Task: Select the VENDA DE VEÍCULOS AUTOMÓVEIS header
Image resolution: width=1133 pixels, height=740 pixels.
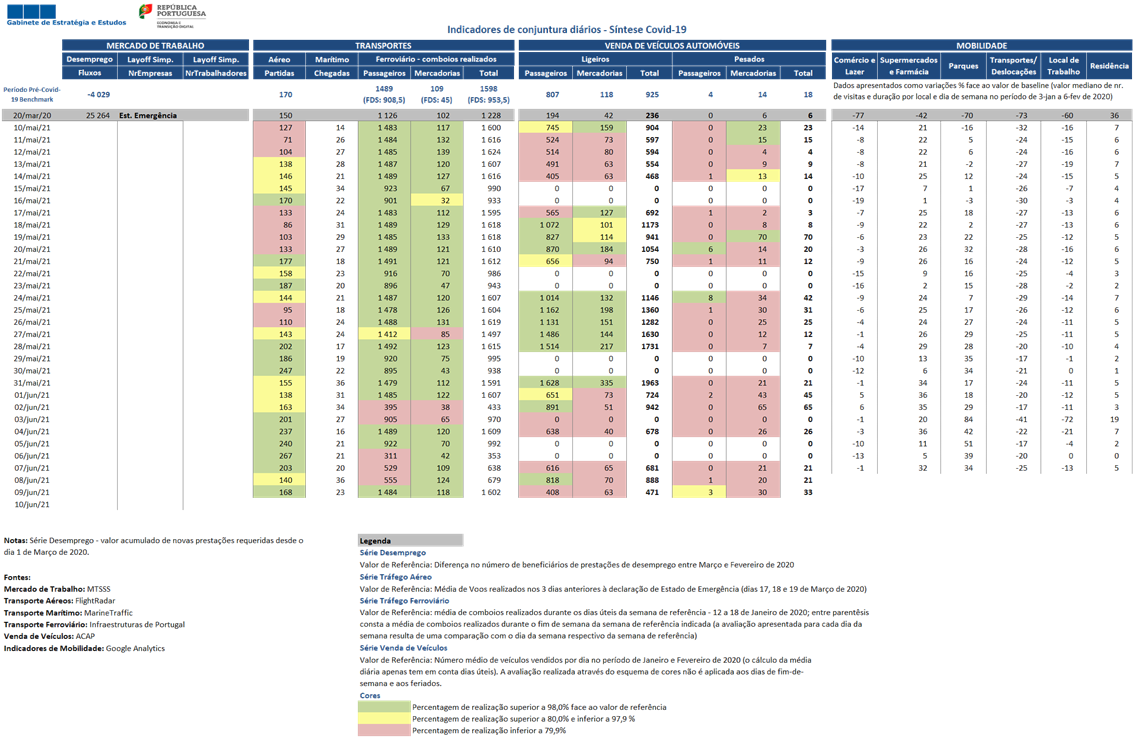Action: (x=672, y=46)
